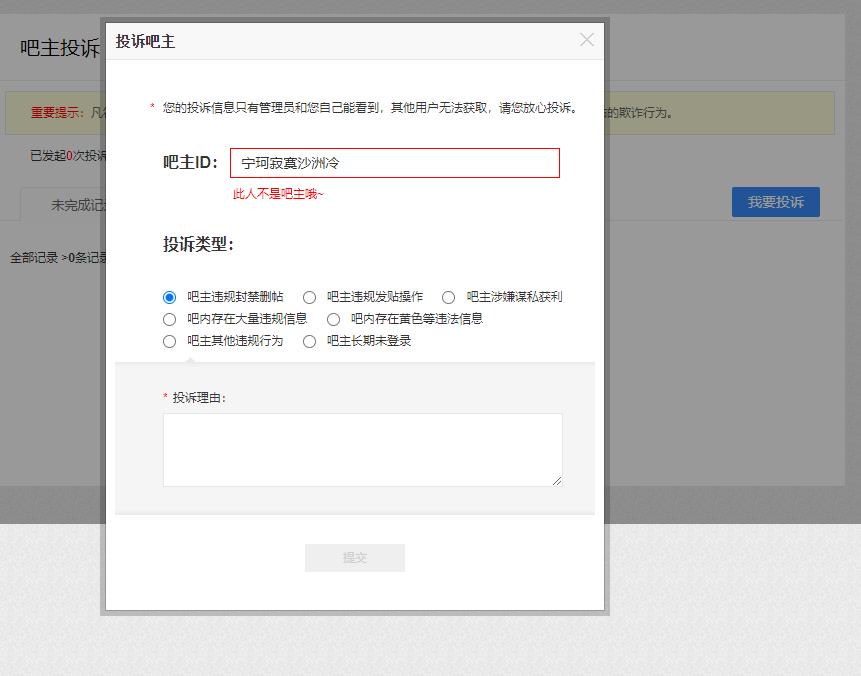Select the 吧主违规封禁删帖 radio option
The image size is (861, 676).
[x=169, y=297]
